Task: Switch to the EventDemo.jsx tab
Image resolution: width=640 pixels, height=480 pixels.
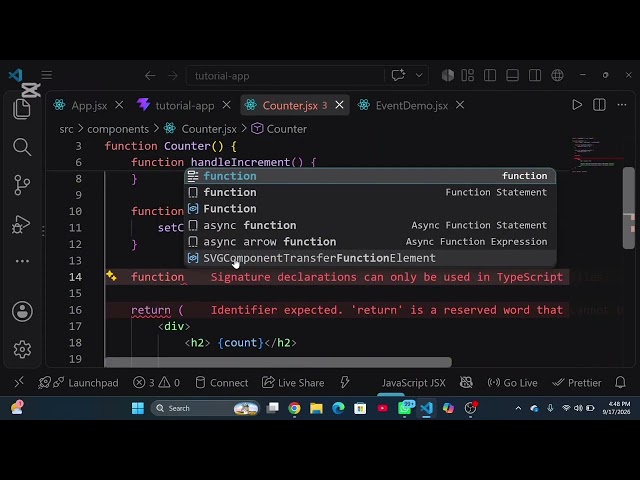Action: (x=411, y=106)
